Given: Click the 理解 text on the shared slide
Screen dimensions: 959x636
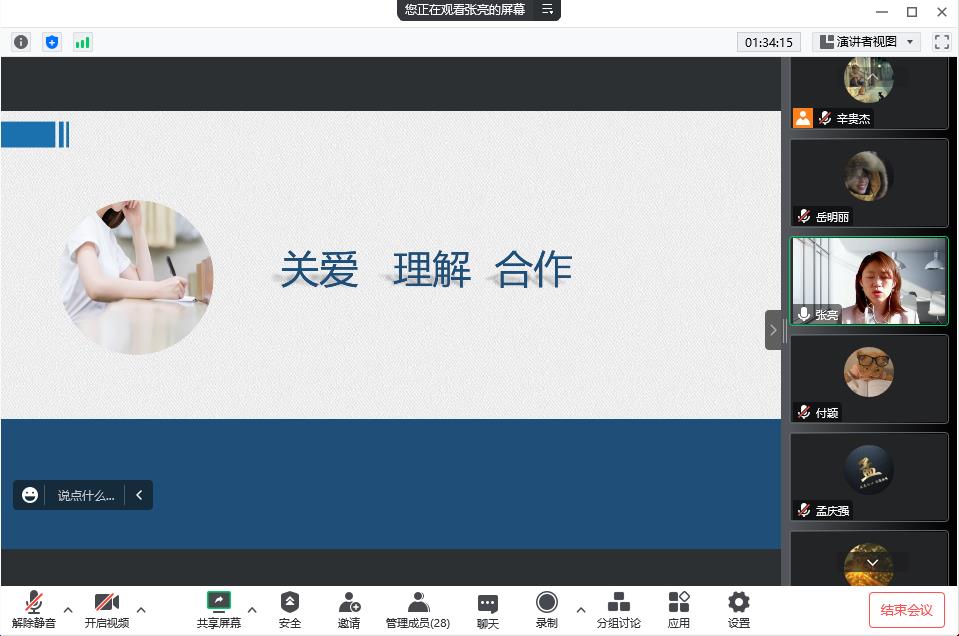Looking at the screenshot, I should tap(432, 269).
